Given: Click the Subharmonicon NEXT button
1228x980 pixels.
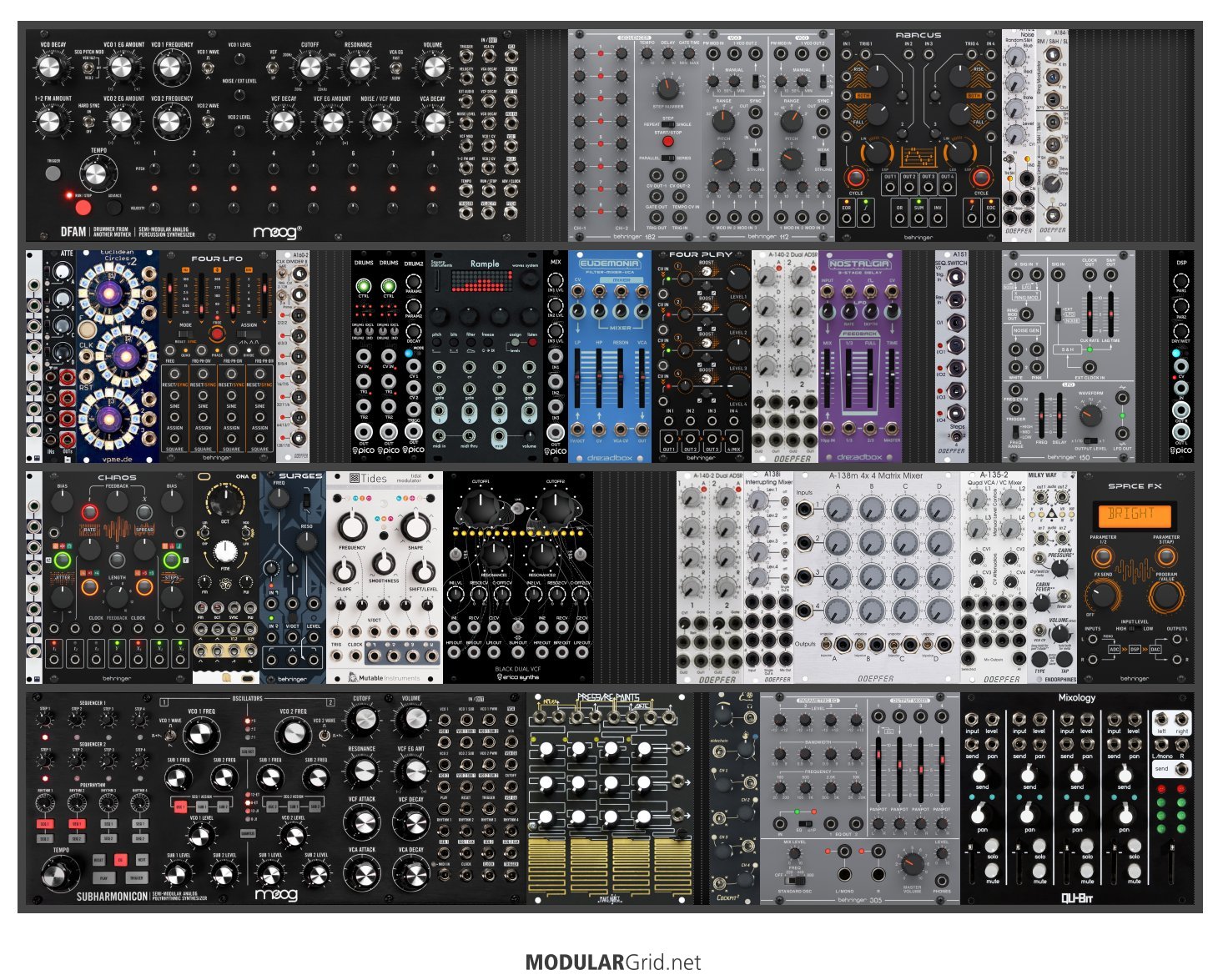Looking at the screenshot, I should 141,860.
